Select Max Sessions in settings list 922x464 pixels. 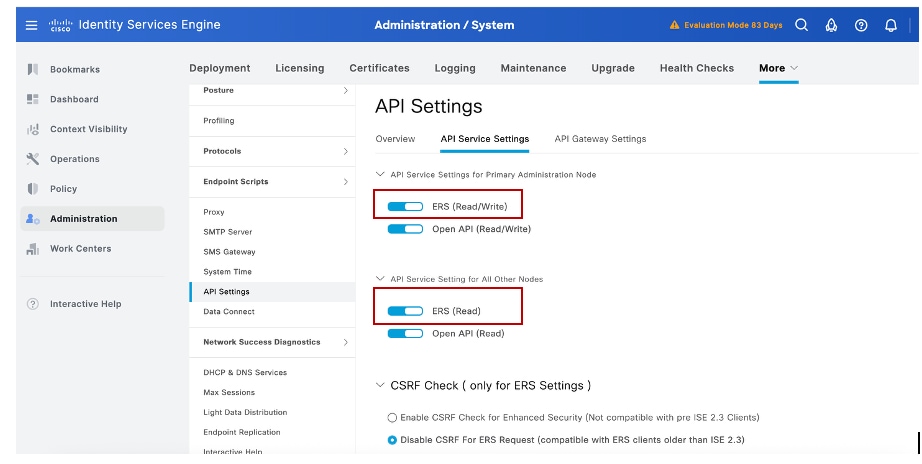[229, 392]
